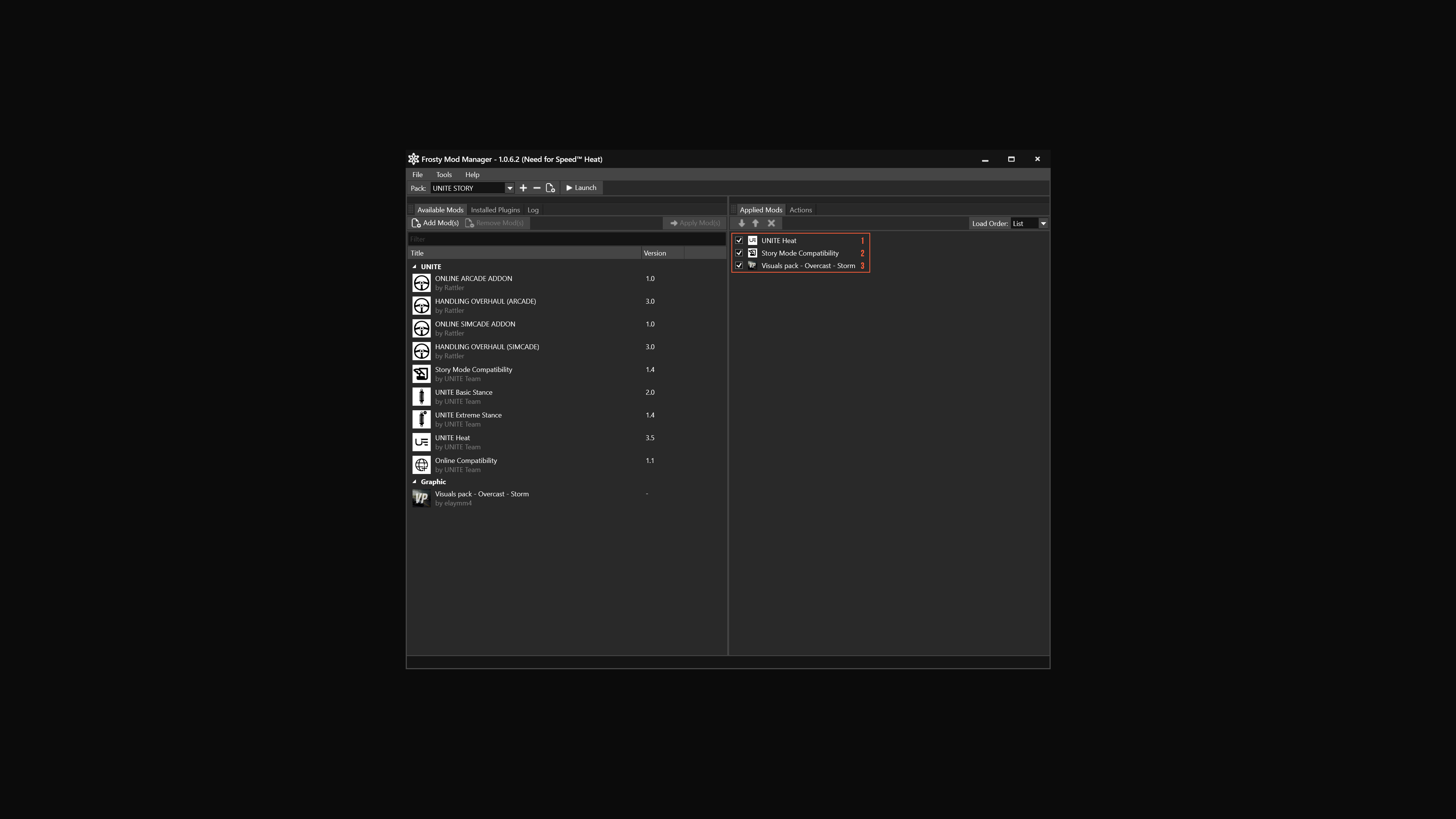The width and height of the screenshot is (1456, 819).
Task: Click UNITE Extreme Stance suspension icon
Action: (x=421, y=419)
